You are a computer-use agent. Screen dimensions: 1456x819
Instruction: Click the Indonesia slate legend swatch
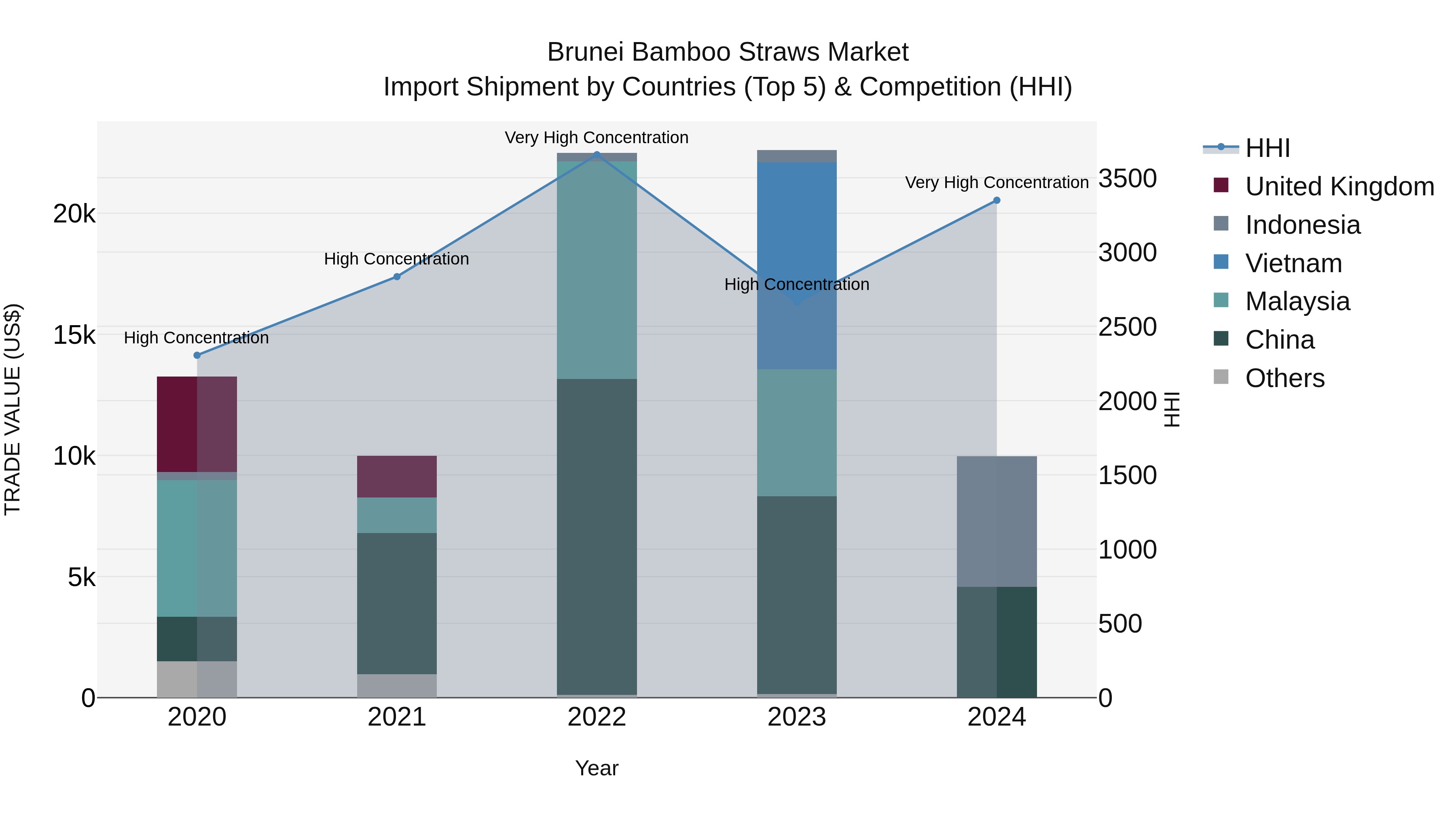pyautogui.click(x=1221, y=223)
